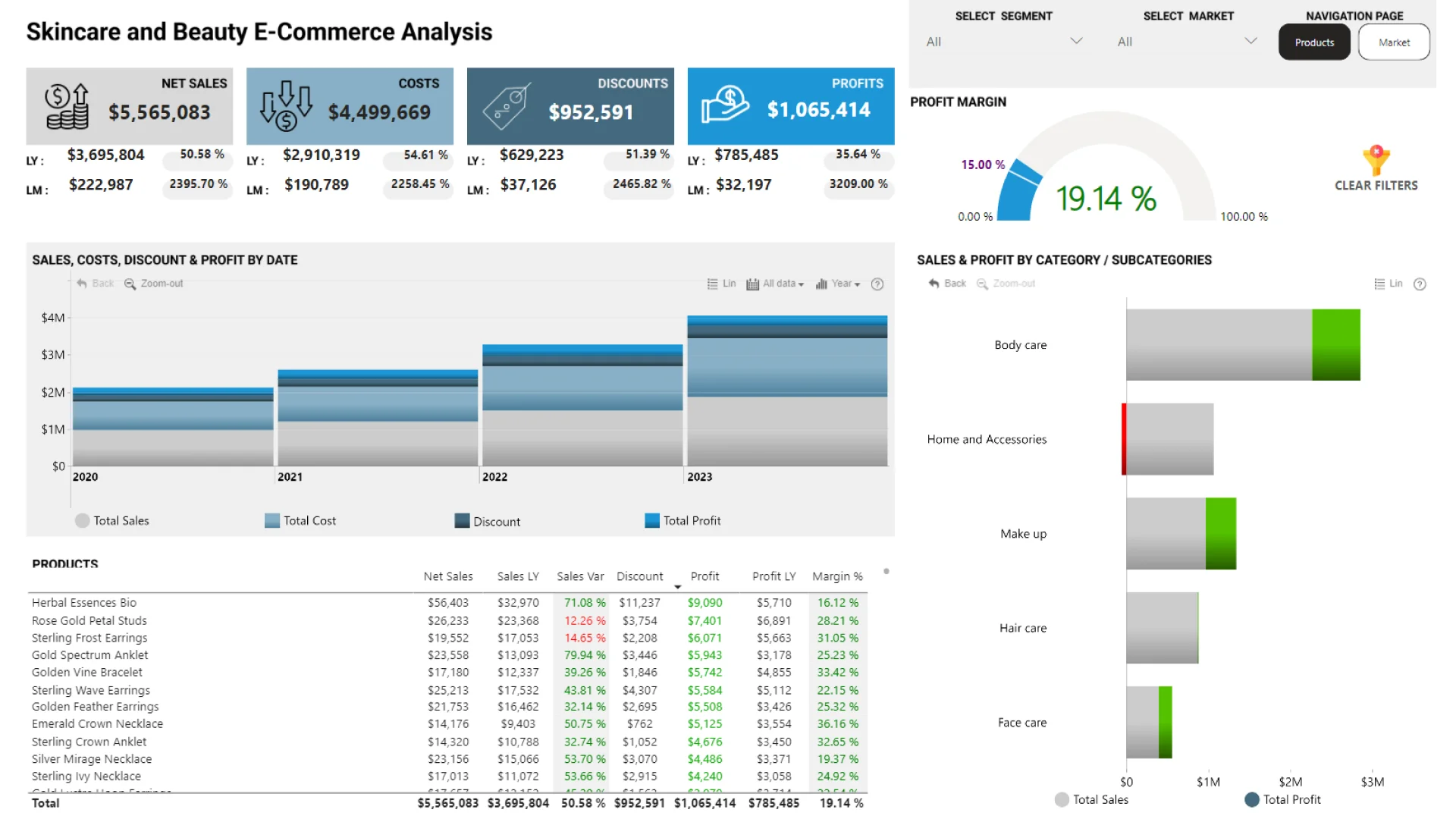The height and width of the screenshot is (819, 1456).
Task: Click the Profits hand-with-coin icon
Action: pyautogui.click(x=725, y=105)
